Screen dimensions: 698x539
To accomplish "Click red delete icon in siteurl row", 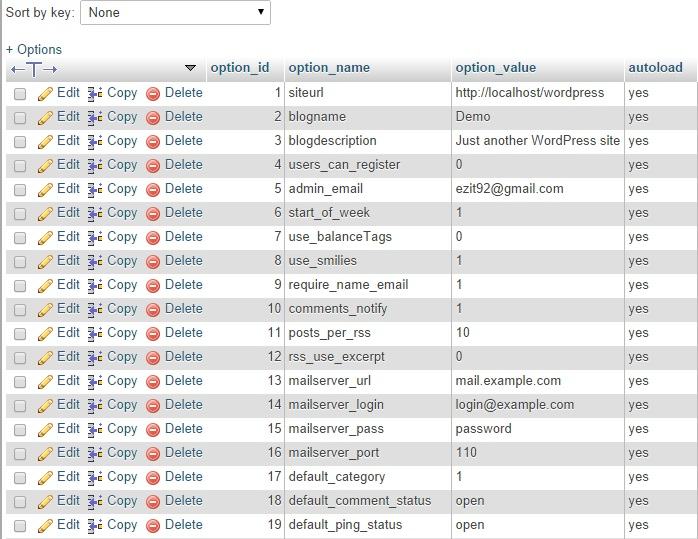I will (153, 94).
